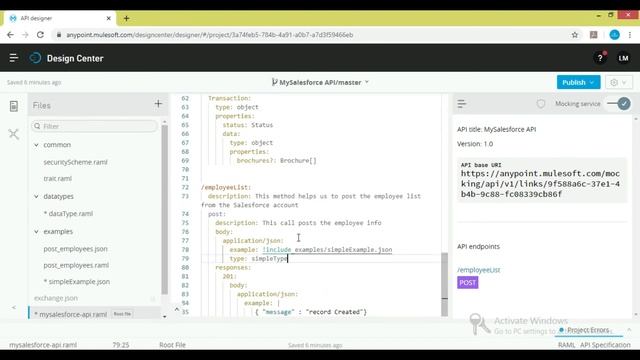640x360 pixels.
Task: Click the browser address bar
Action: 210,35
